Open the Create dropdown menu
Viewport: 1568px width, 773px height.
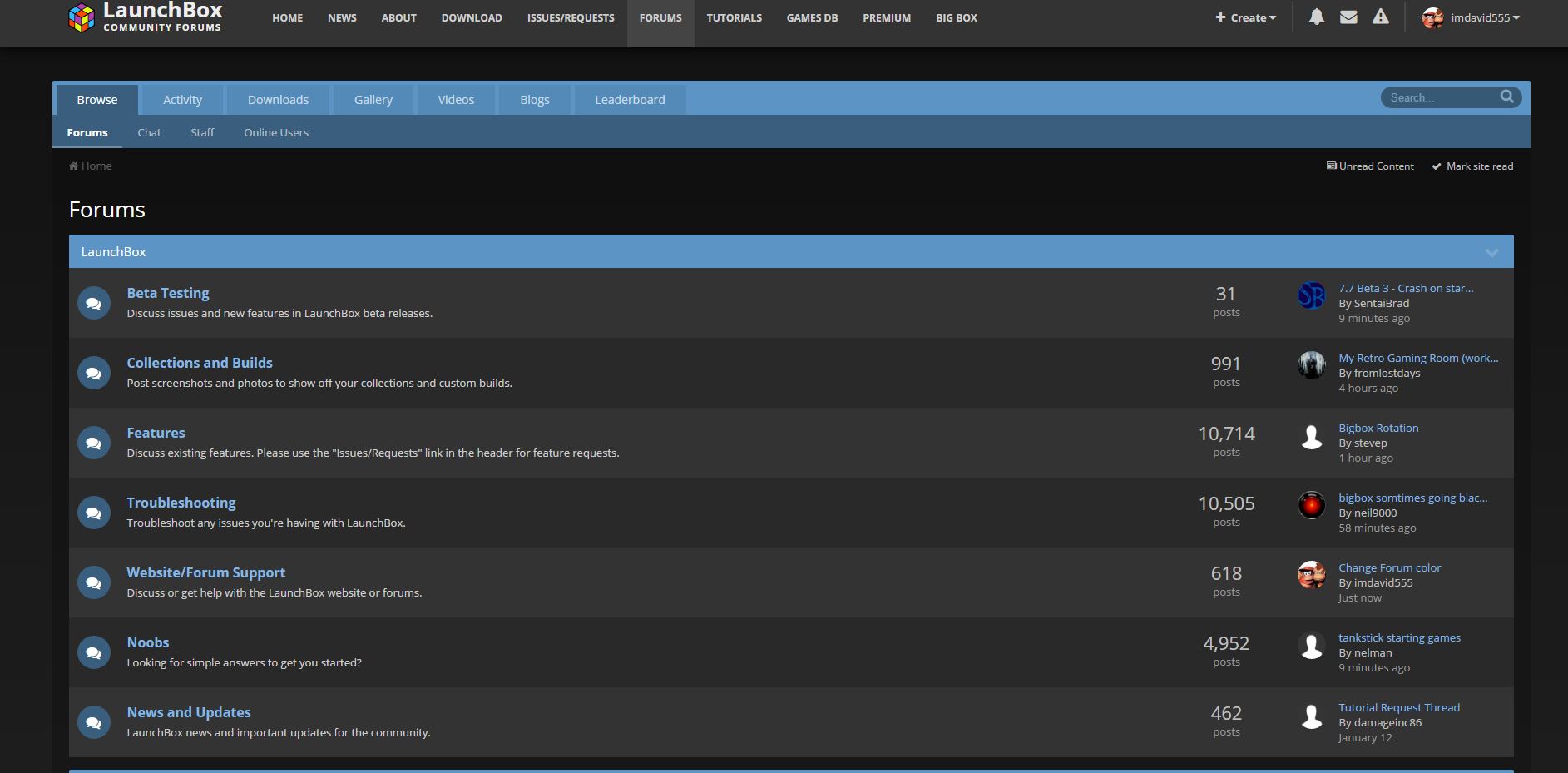pos(1245,17)
